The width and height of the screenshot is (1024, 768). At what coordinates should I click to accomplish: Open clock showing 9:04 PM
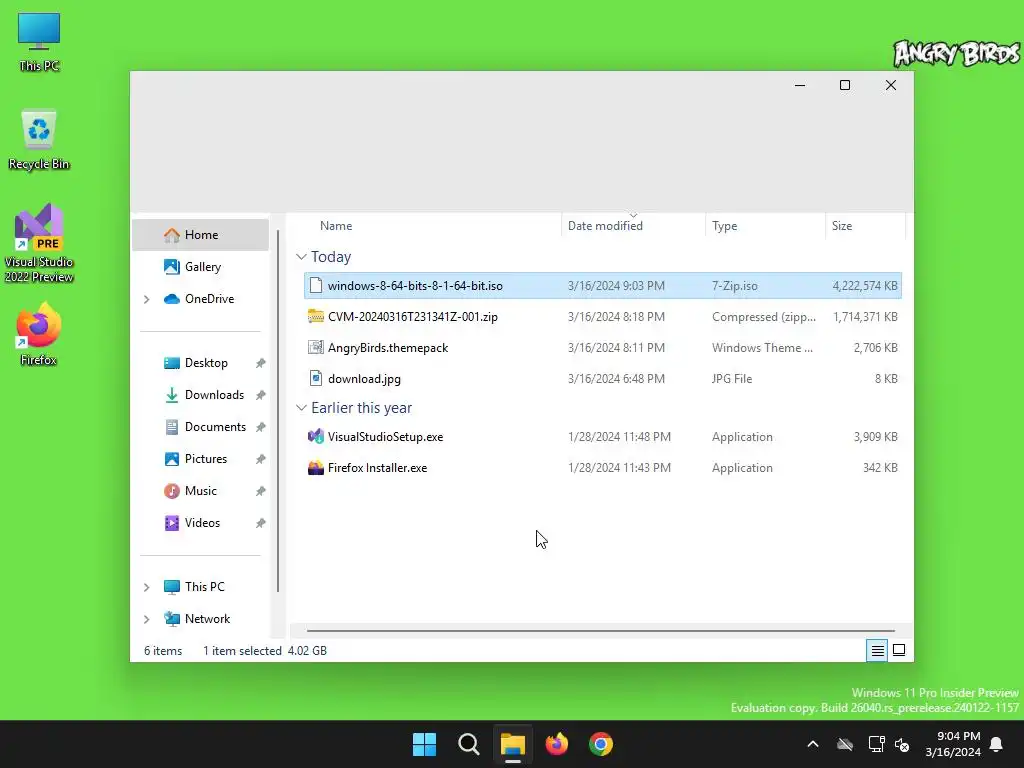tap(953, 744)
